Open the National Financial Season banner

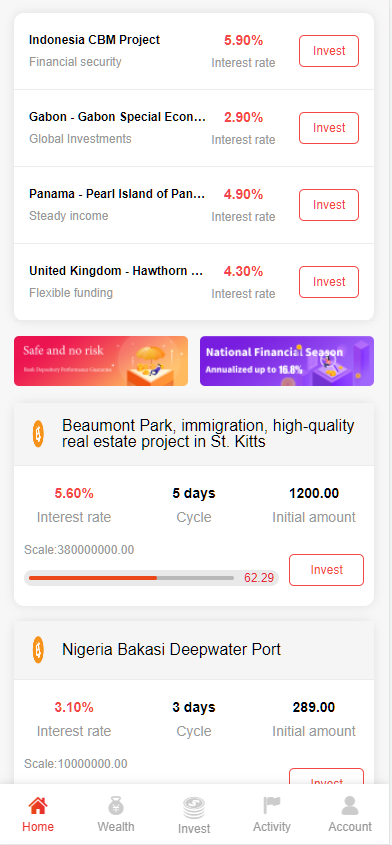point(287,361)
